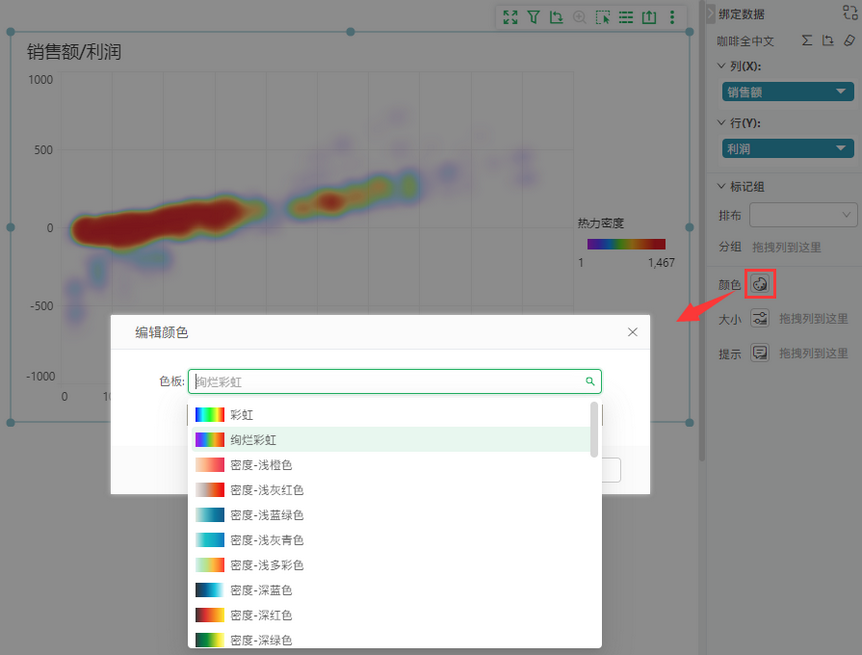Choose the 密度-深绿色 palette

[390, 640]
